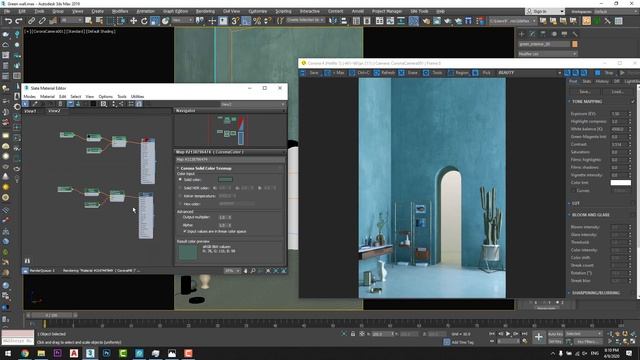Screen dimensions: 640x360
Task: Open the Rendering menu in 3ds Max
Action: pos(205,11)
